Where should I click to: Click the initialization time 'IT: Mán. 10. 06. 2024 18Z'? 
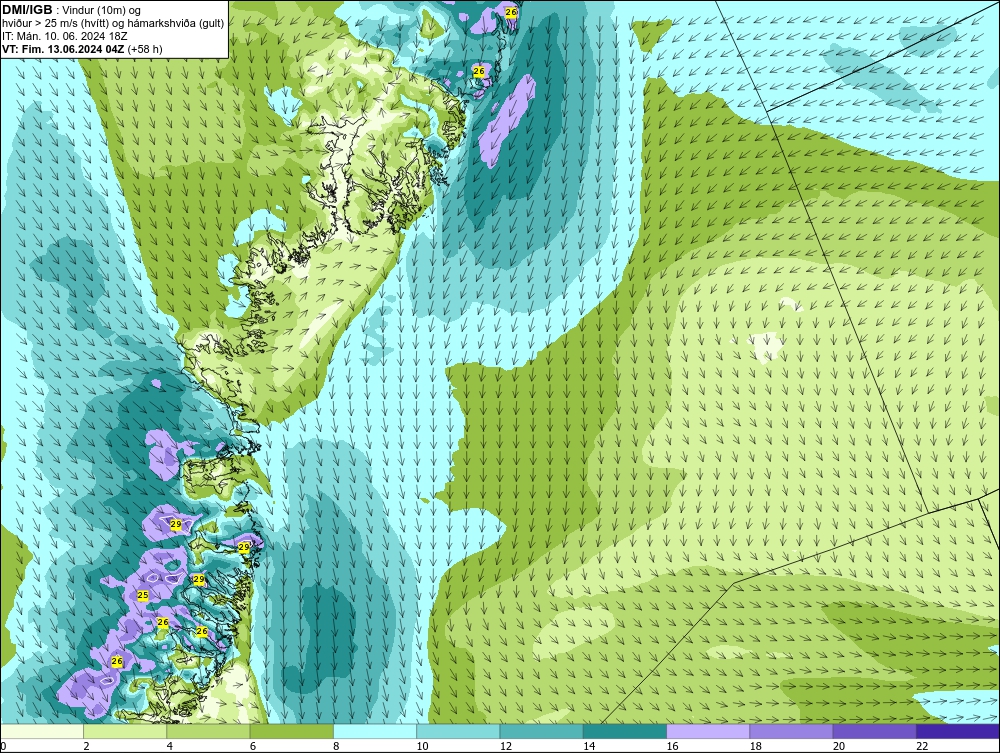pos(65,36)
